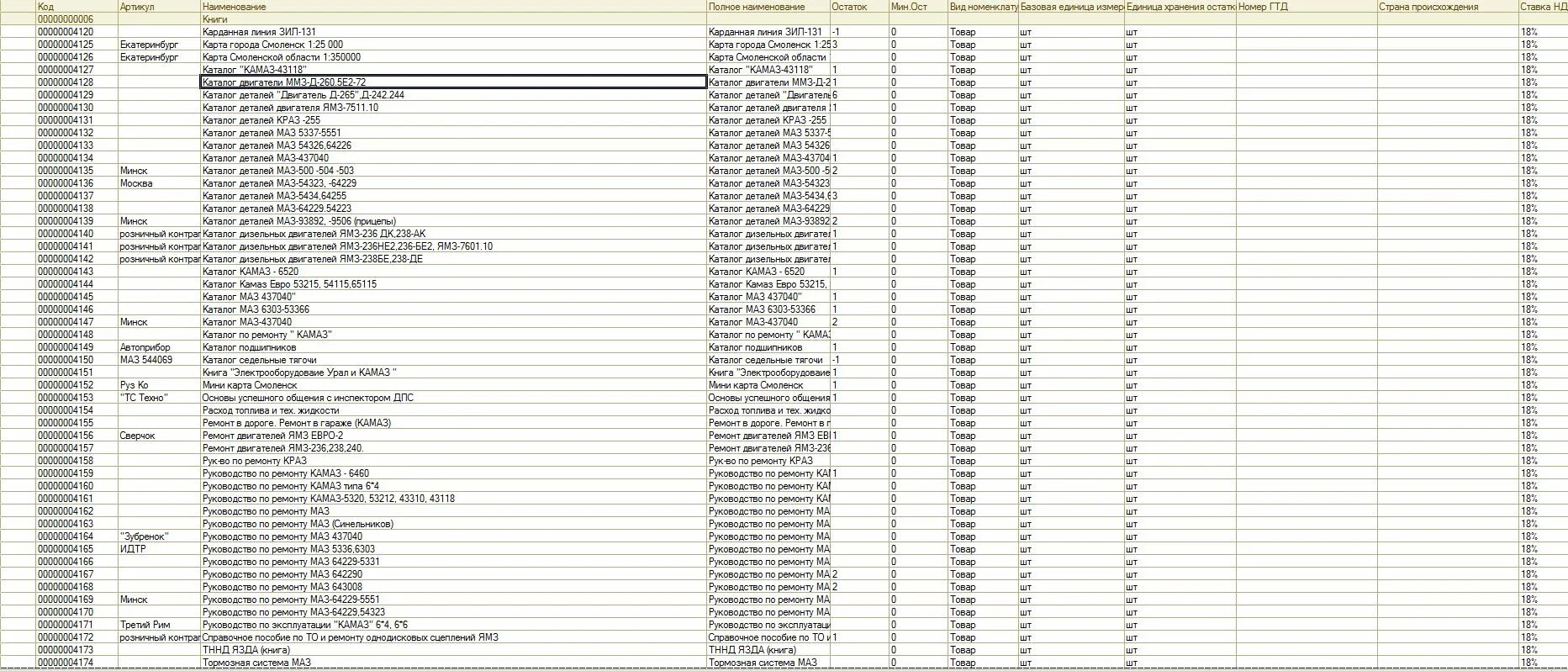Select 'Тормозная система МАЗ' in Наименование column
Viewport: 1568px width, 671px height.
coord(453,663)
